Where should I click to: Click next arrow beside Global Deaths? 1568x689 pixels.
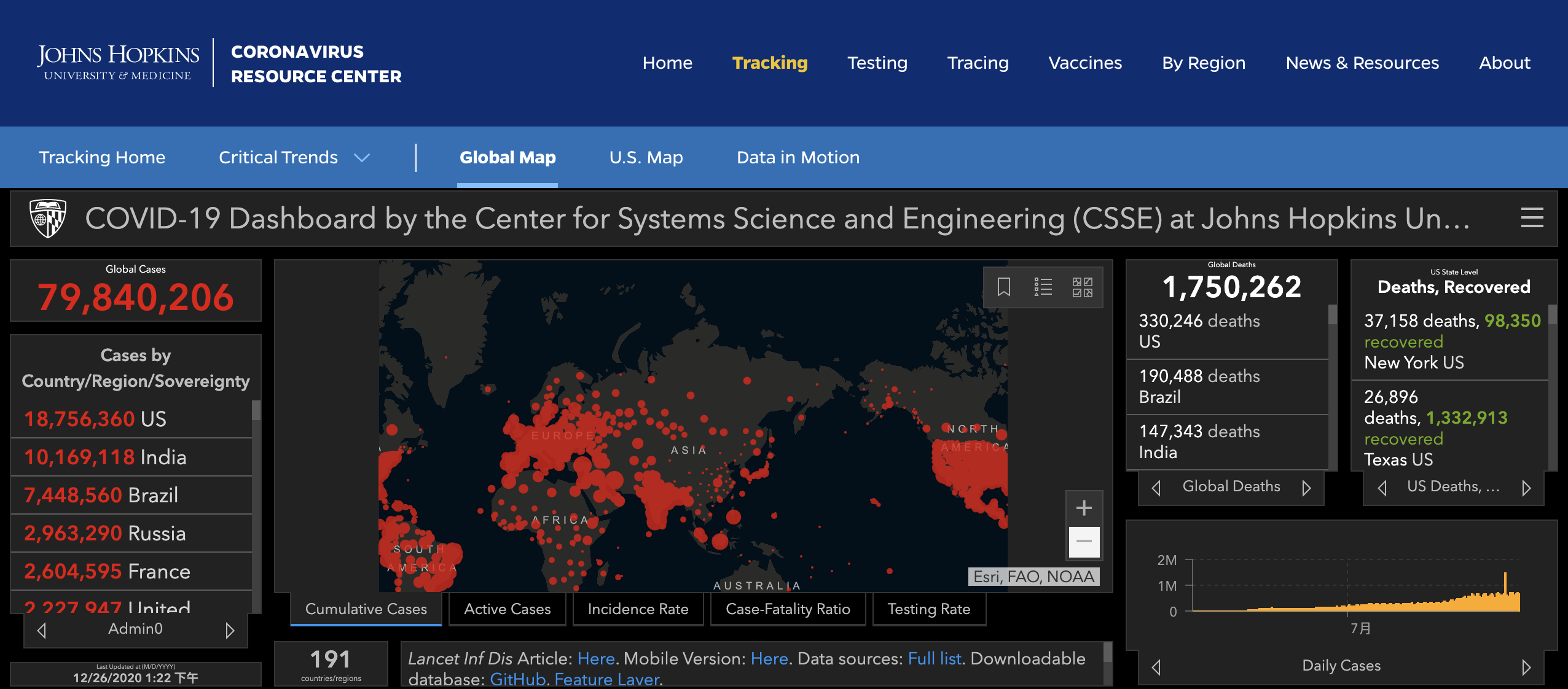pyautogui.click(x=1306, y=488)
